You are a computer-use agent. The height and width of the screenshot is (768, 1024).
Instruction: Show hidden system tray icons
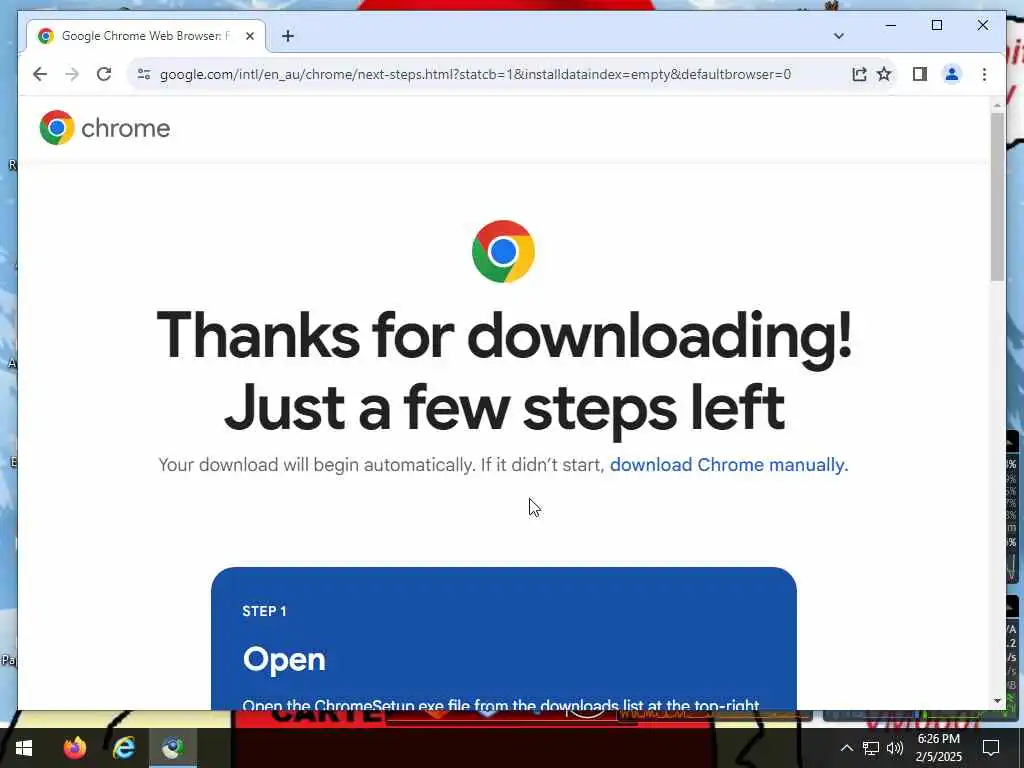coord(846,748)
